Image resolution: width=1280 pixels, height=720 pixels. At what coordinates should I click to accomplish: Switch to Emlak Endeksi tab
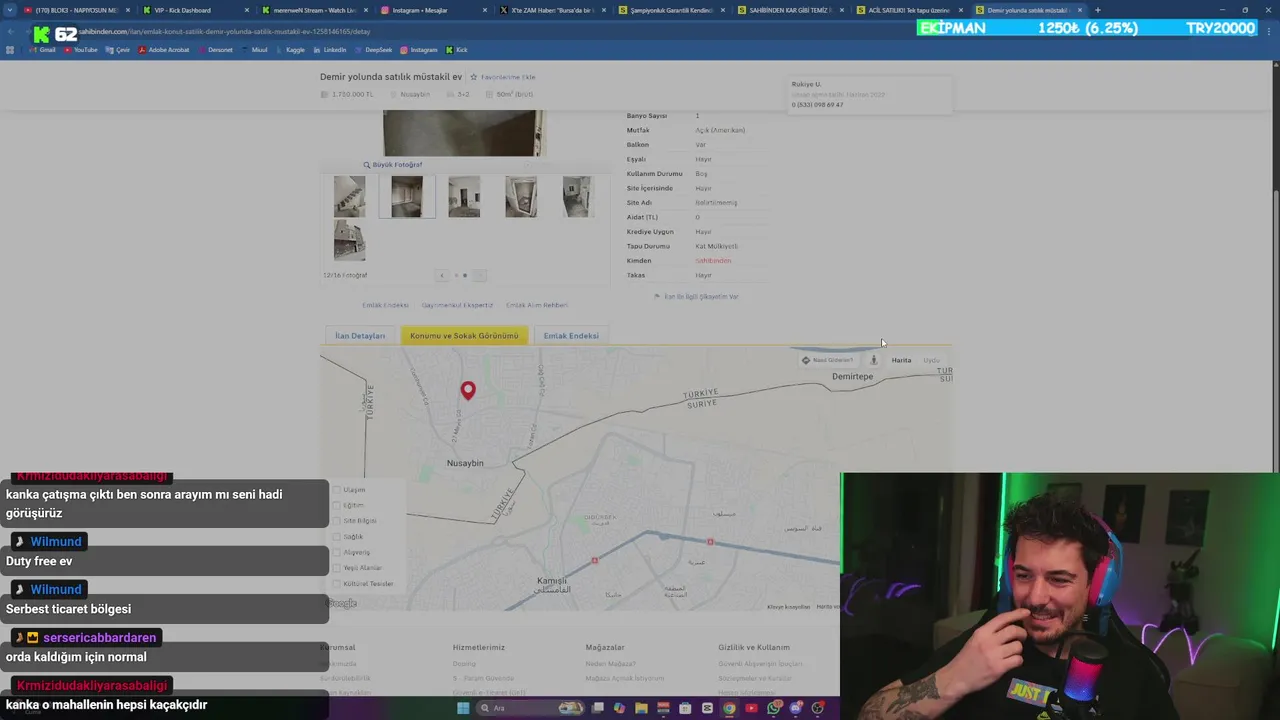pos(571,336)
